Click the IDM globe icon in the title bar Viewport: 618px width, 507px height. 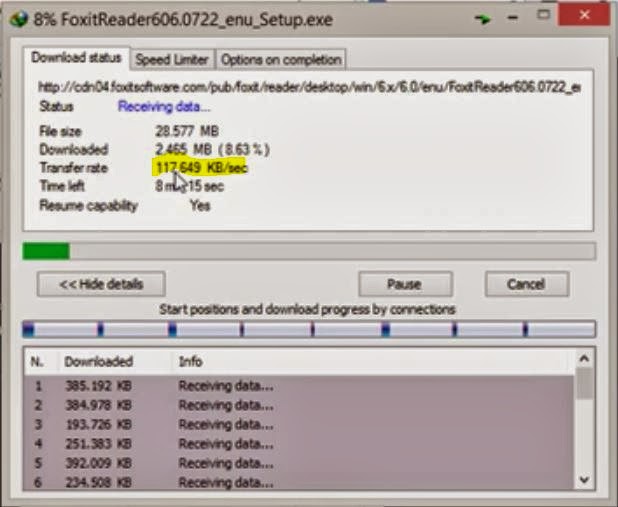click(x=18, y=18)
